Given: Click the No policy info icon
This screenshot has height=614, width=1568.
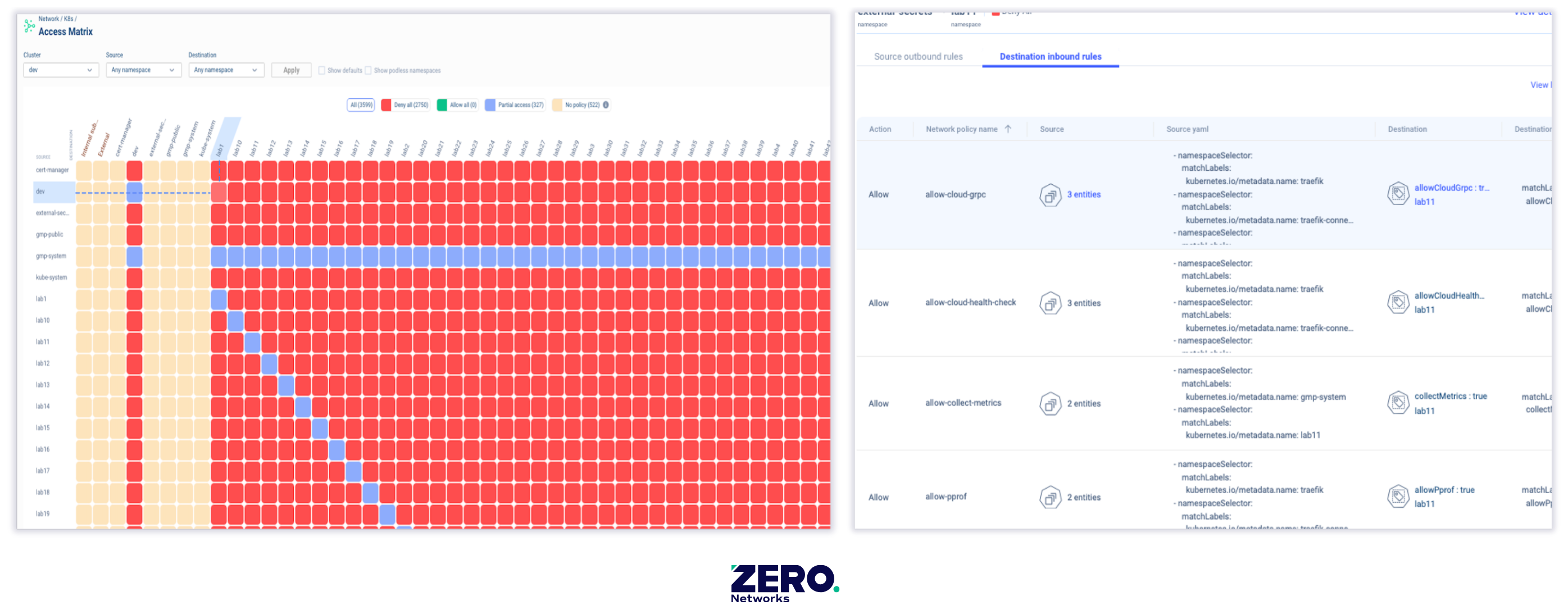Looking at the screenshot, I should pyautogui.click(x=606, y=104).
